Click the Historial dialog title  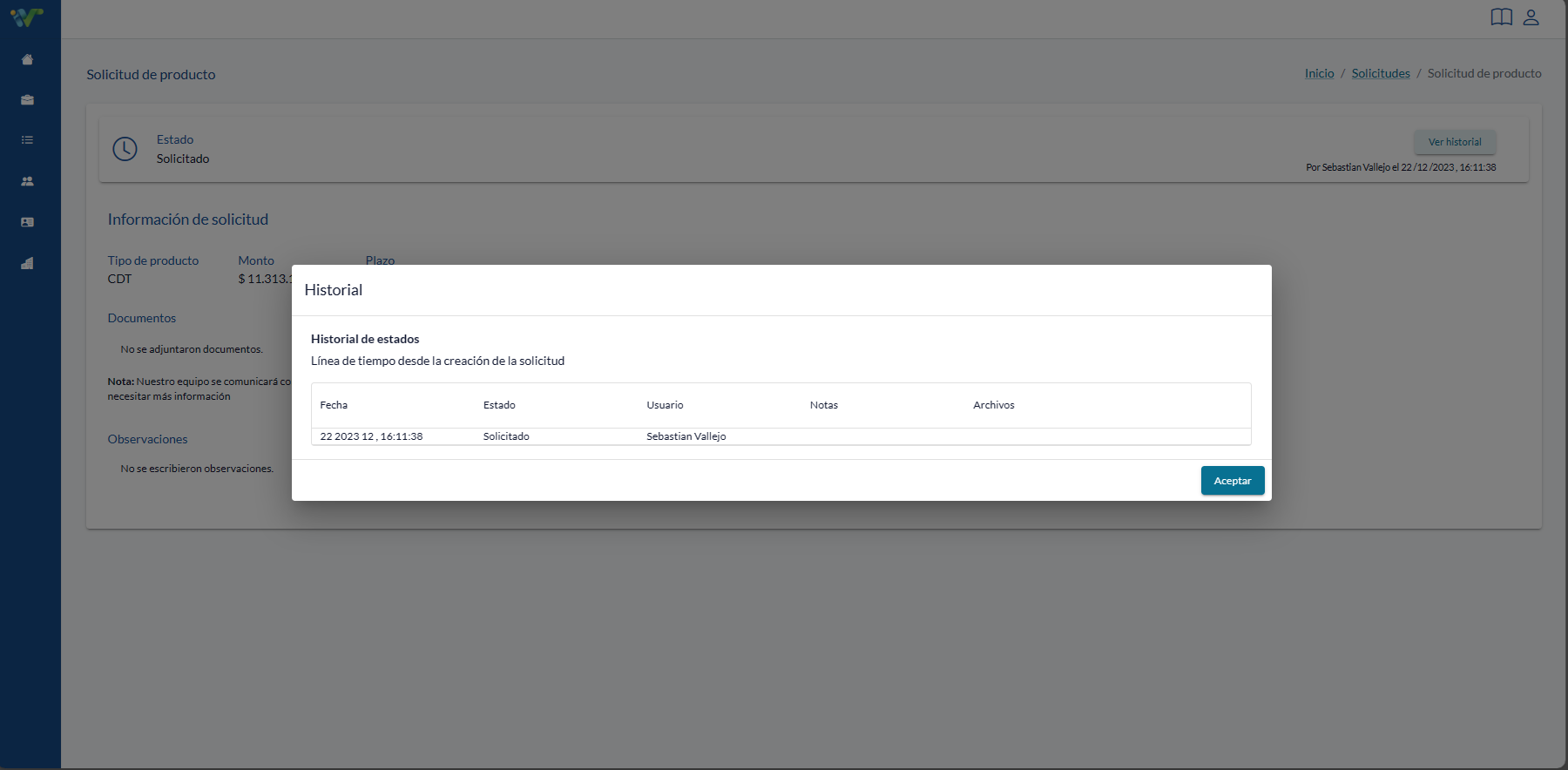pos(334,290)
